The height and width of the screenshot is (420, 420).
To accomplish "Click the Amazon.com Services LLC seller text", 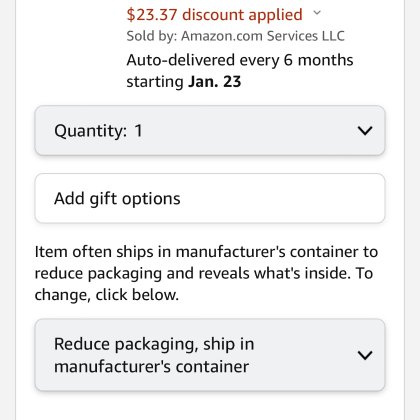I will click(x=263, y=36).
